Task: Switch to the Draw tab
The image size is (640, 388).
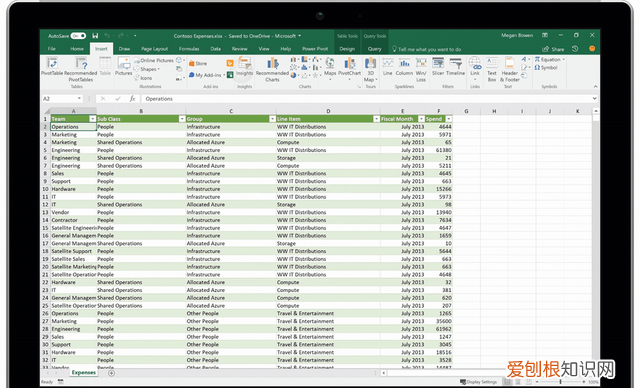Action: click(x=124, y=49)
